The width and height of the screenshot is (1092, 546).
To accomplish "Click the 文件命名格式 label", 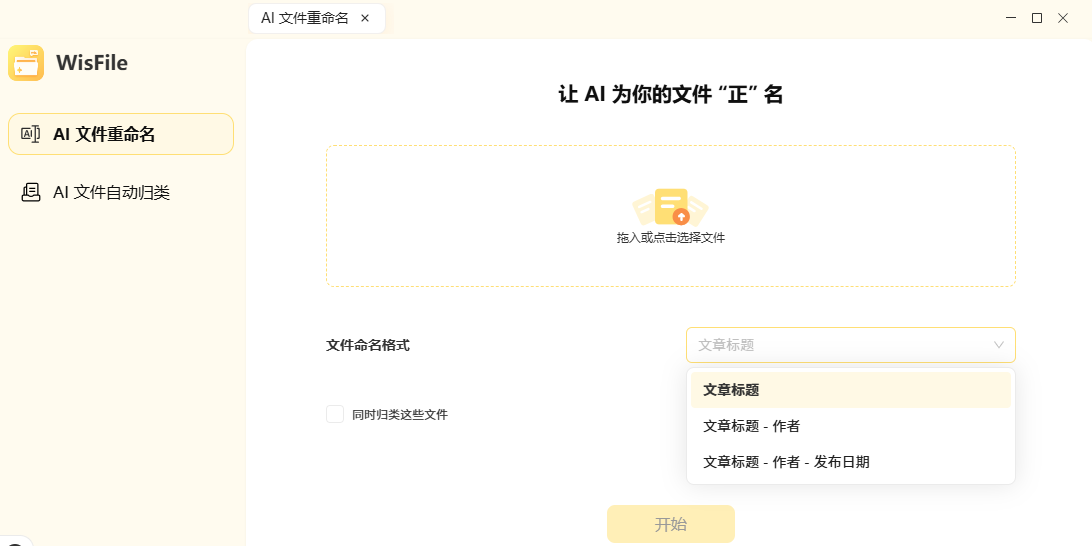I will click(368, 345).
